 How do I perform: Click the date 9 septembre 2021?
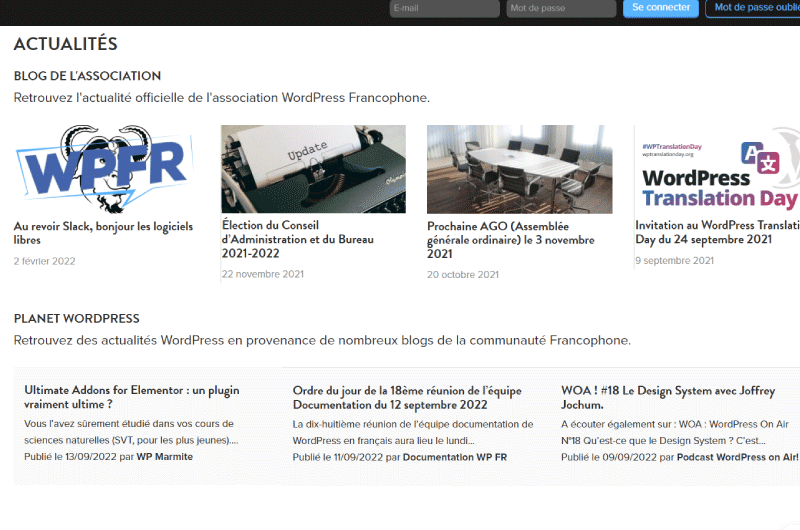click(x=674, y=260)
